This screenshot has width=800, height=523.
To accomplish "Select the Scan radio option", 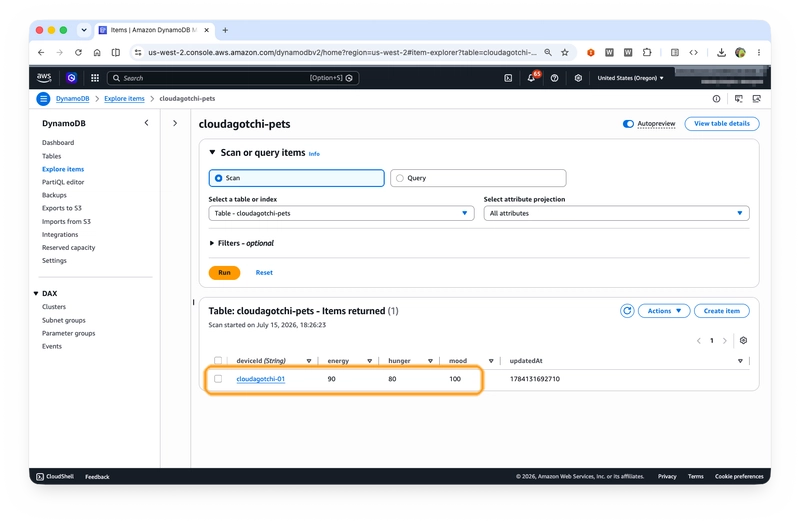I will click(218, 178).
